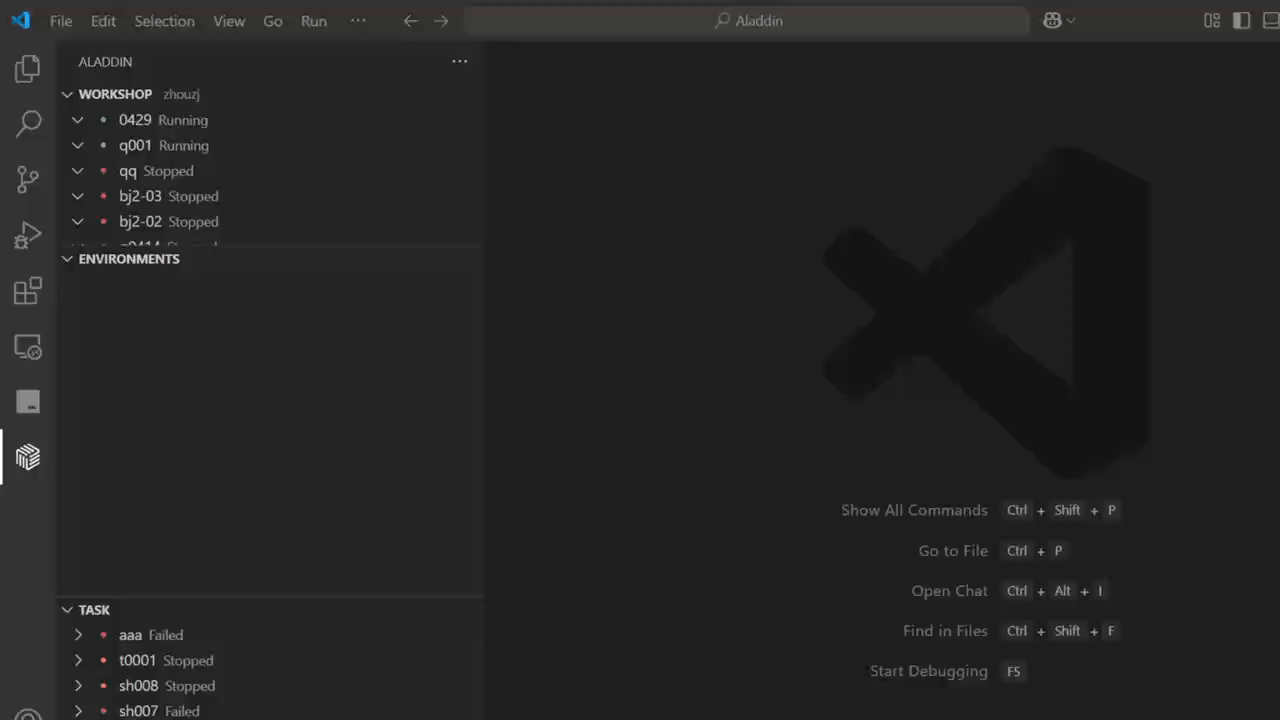
Task: Collapse the WORKSHOP section
Action: pyautogui.click(x=68, y=94)
